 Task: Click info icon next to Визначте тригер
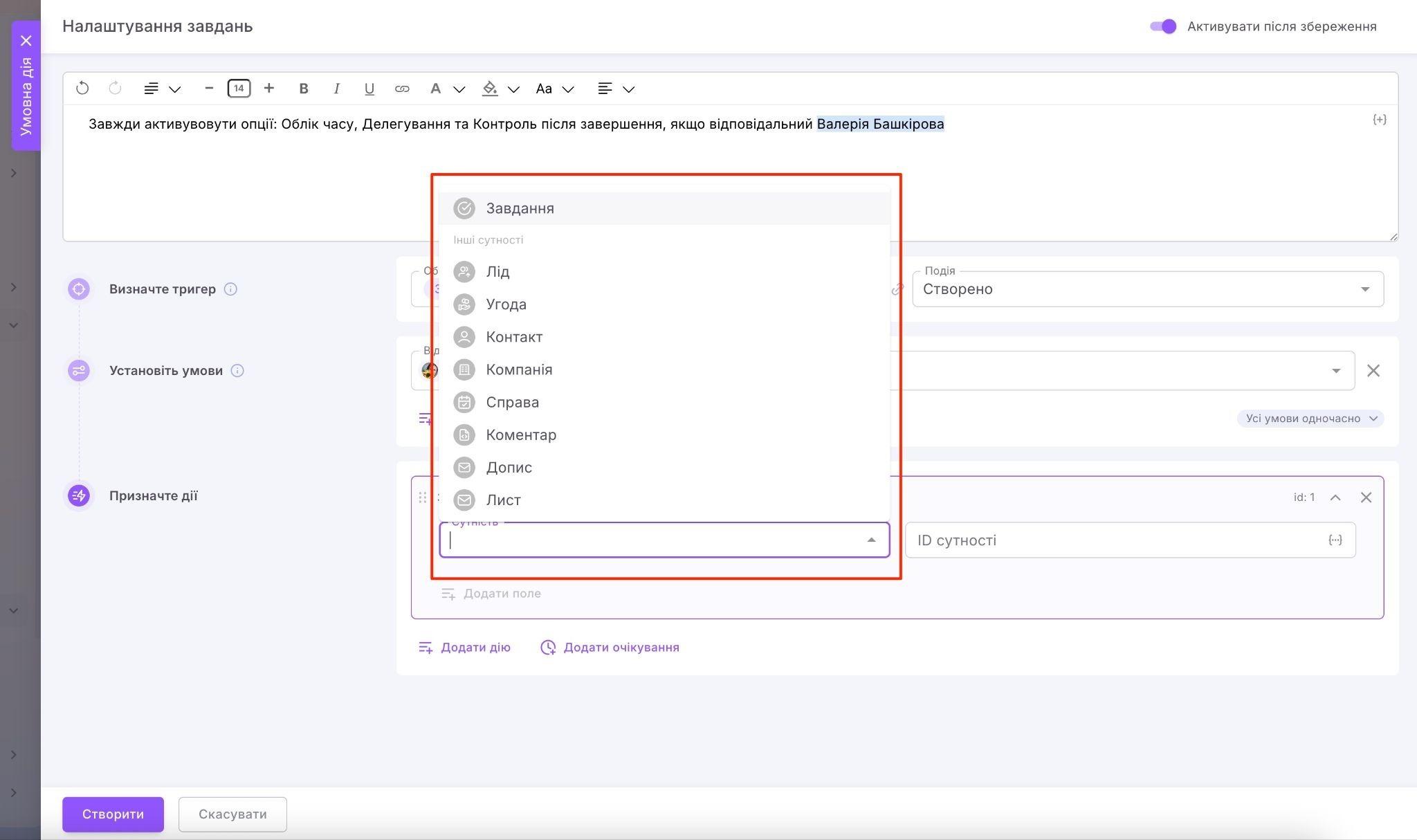pyautogui.click(x=231, y=289)
